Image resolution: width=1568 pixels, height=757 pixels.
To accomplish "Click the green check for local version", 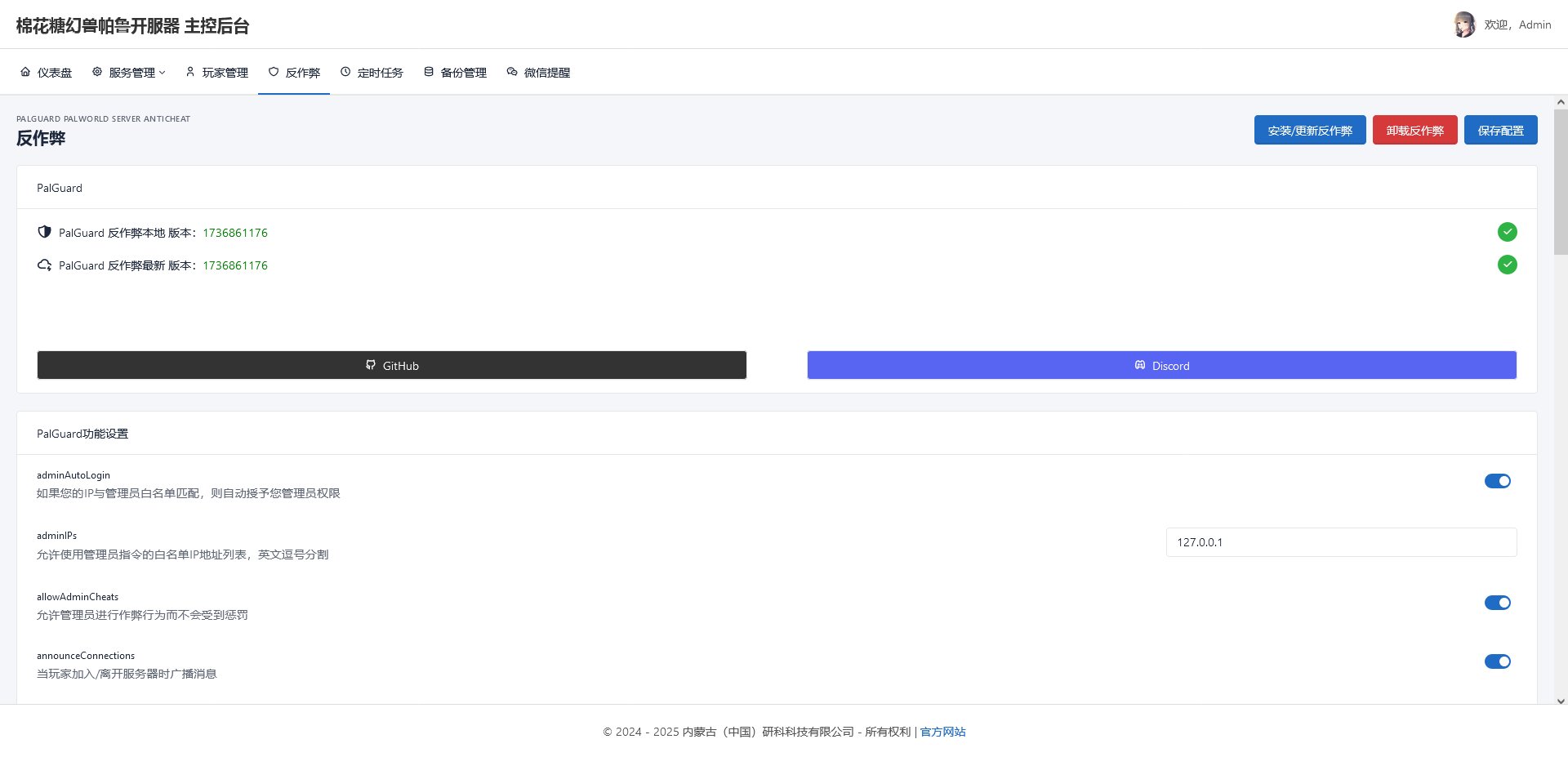I will point(1507,232).
